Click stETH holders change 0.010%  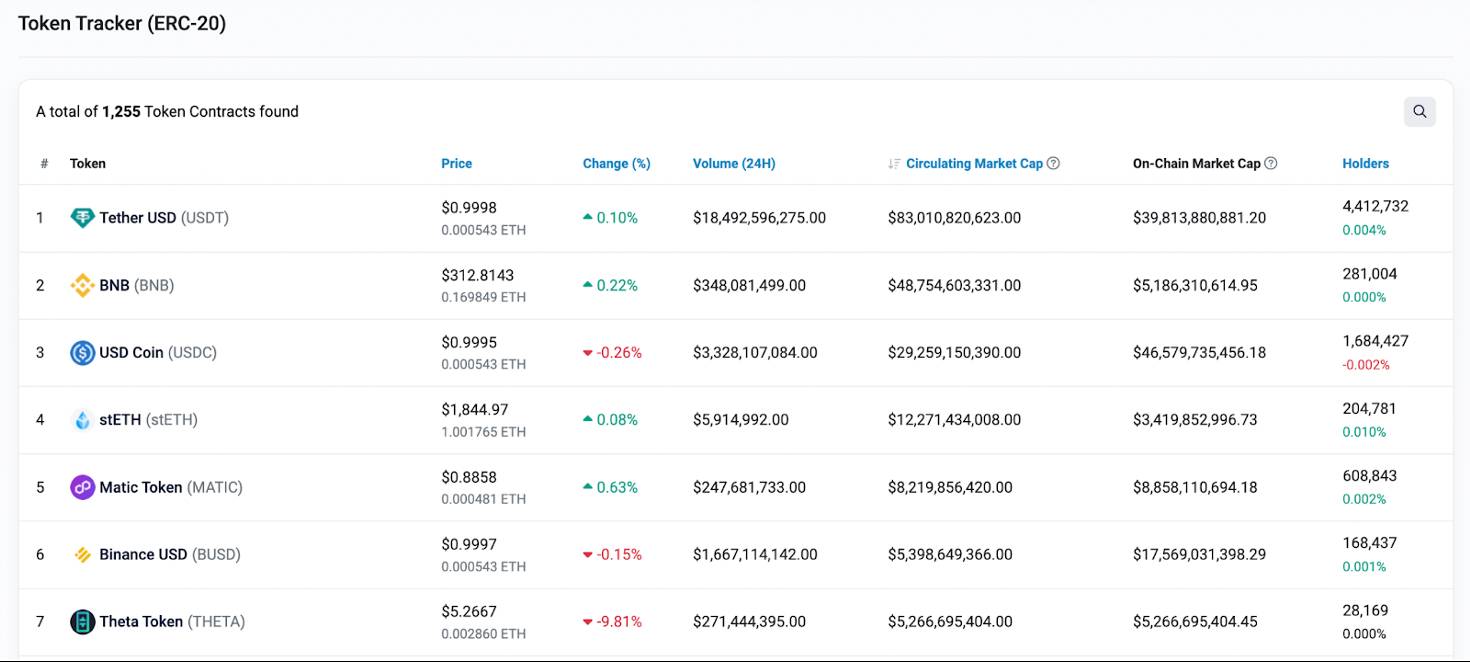1364,432
